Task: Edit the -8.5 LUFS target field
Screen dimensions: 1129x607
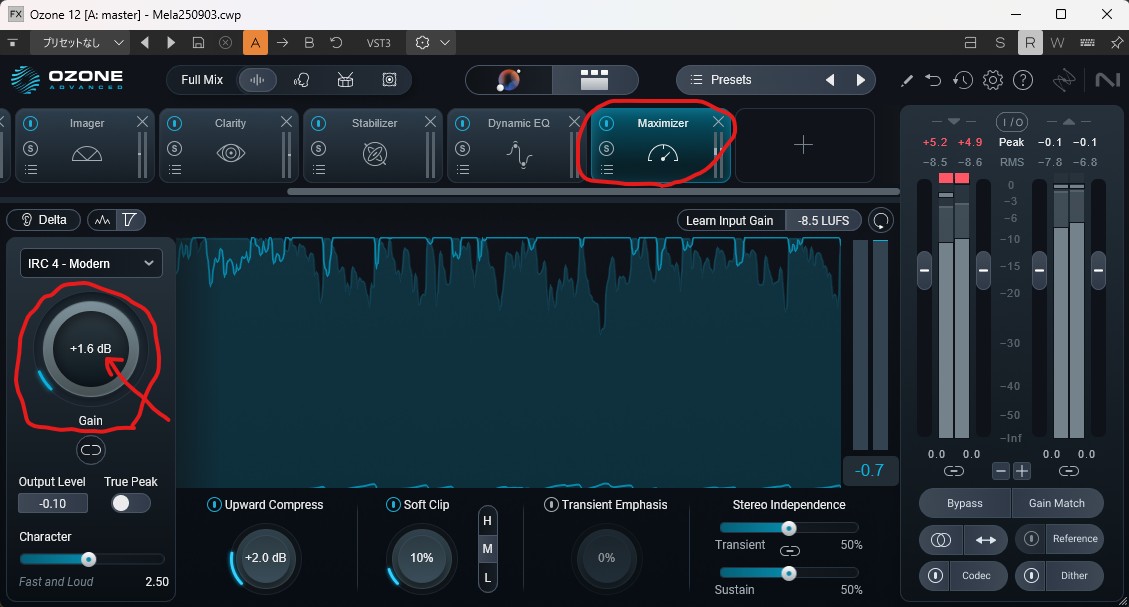Action: (823, 220)
